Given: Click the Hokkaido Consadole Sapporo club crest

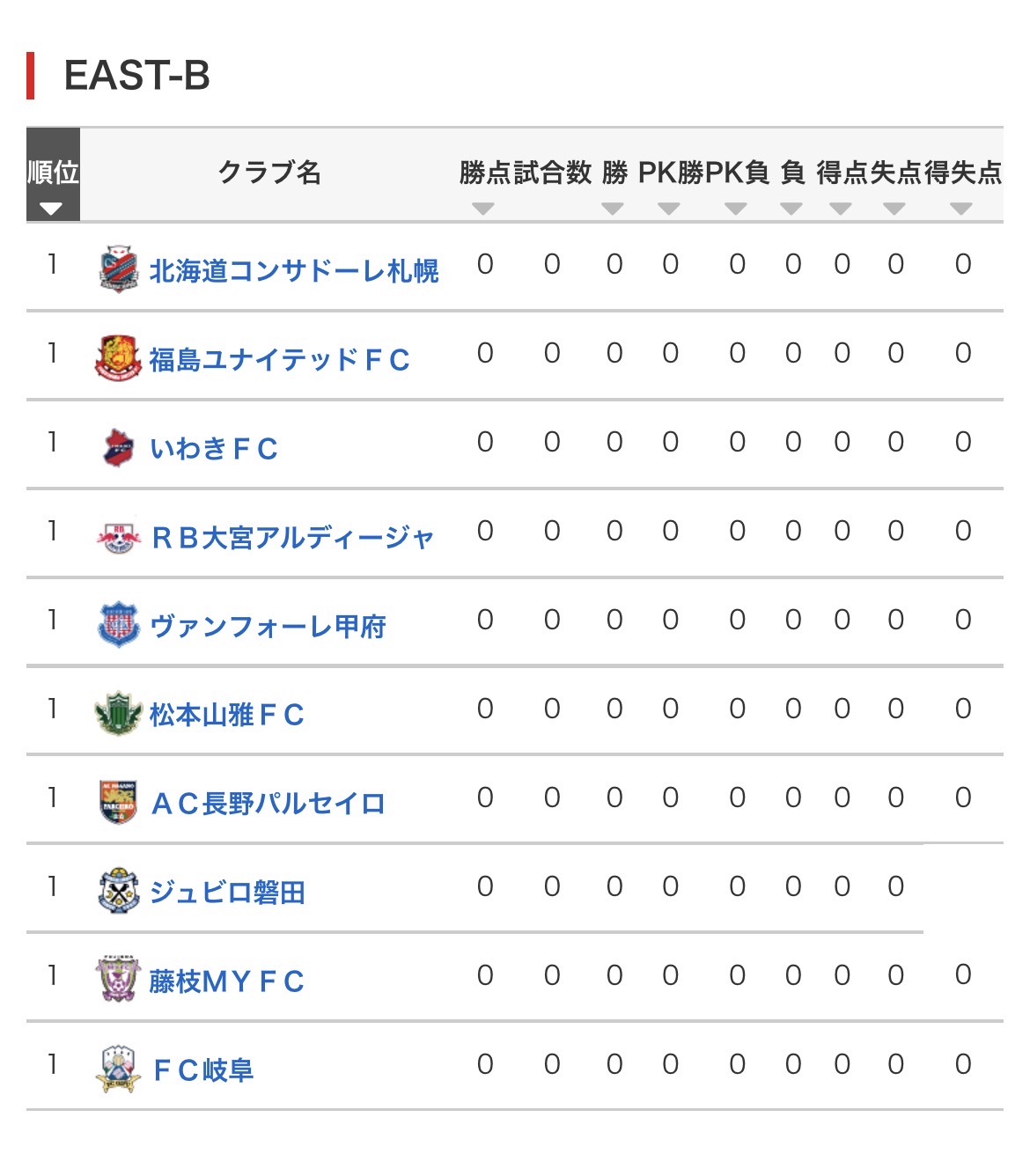Looking at the screenshot, I should click(x=118, y=269).
